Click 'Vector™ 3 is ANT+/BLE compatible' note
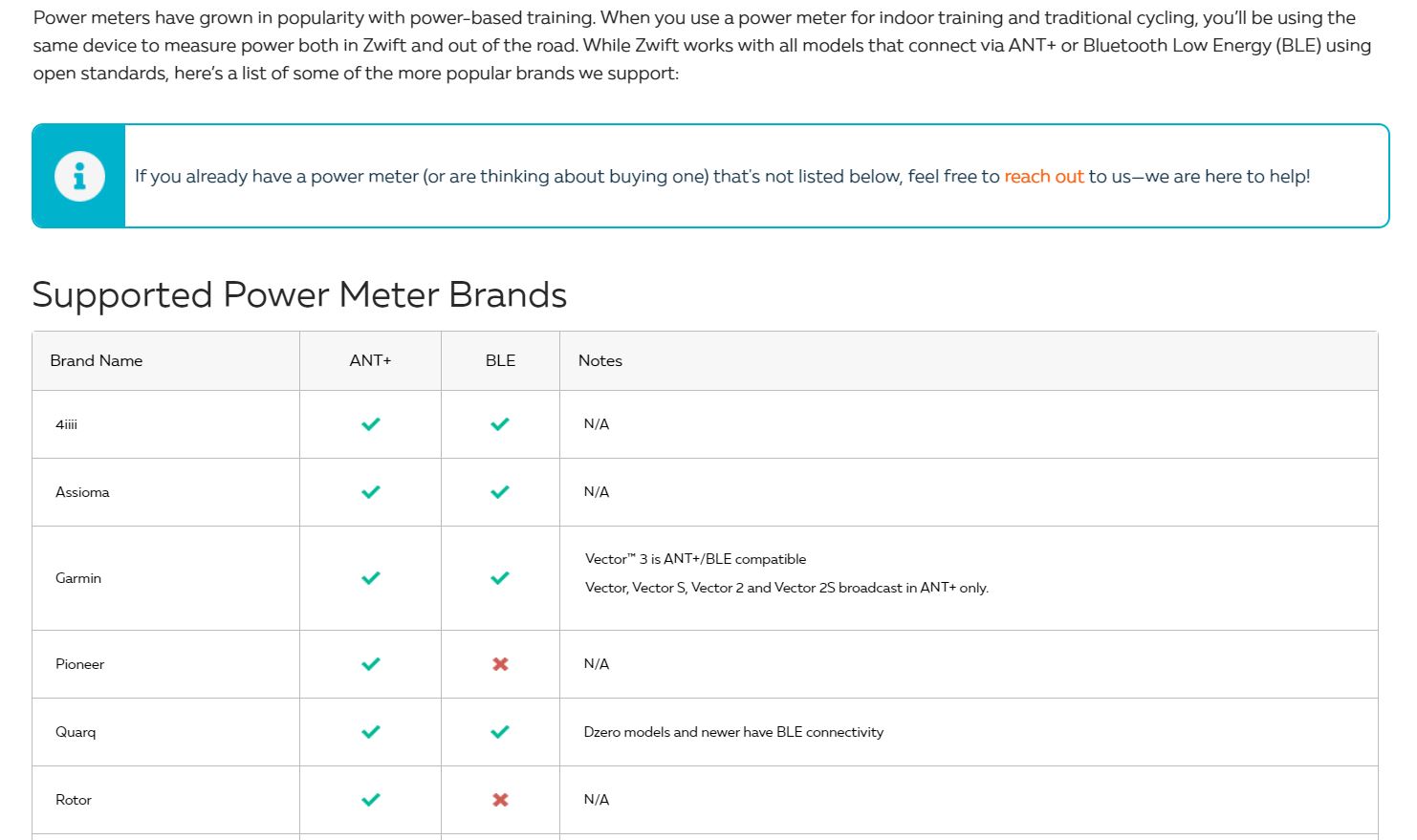 (x=696, y=559)
